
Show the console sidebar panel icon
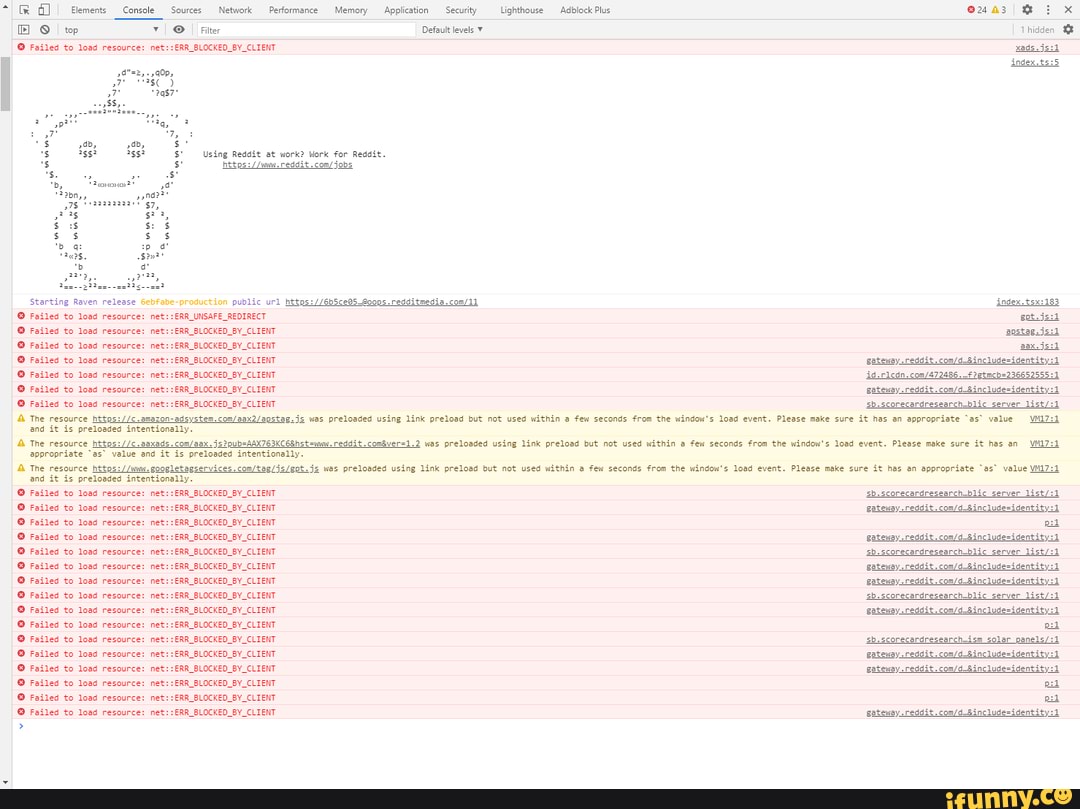click(24, 30)
